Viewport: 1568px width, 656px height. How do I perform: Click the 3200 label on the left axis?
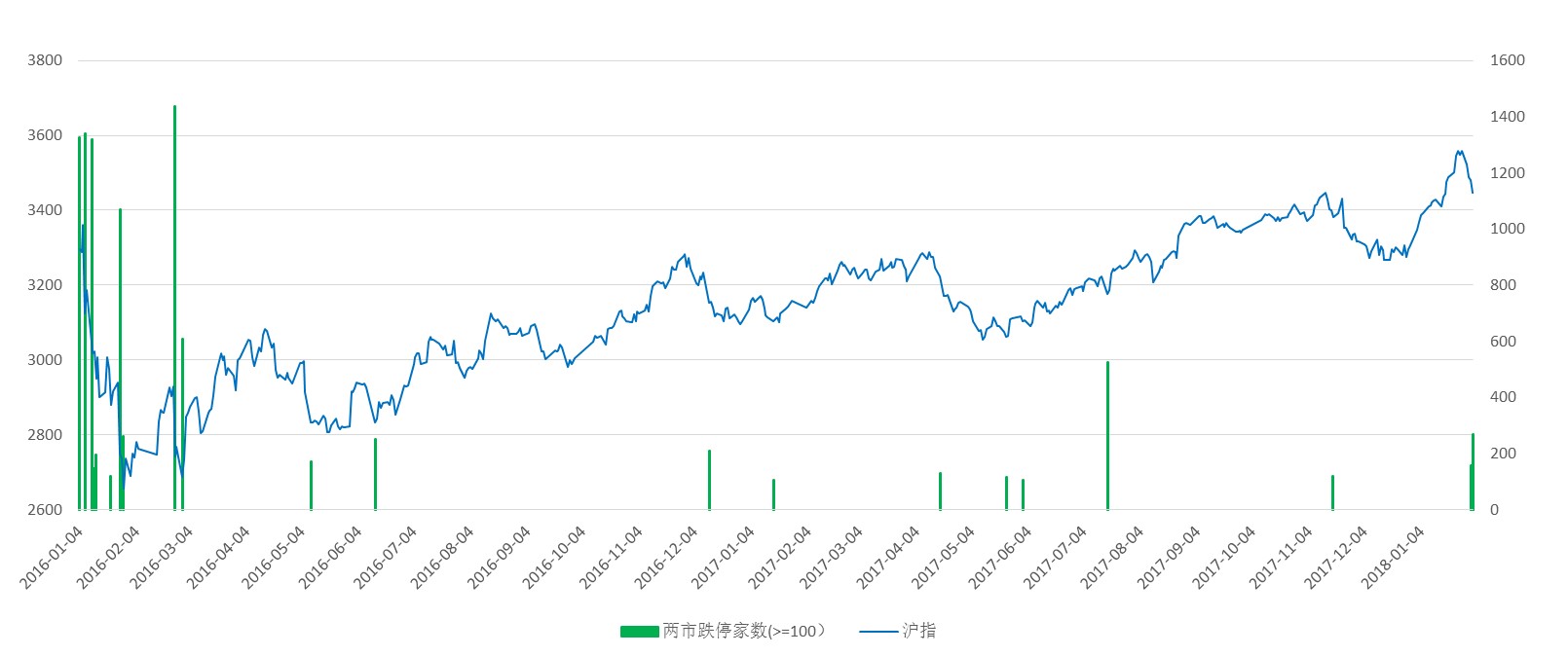pyautogui.click(x=45, y=285)
